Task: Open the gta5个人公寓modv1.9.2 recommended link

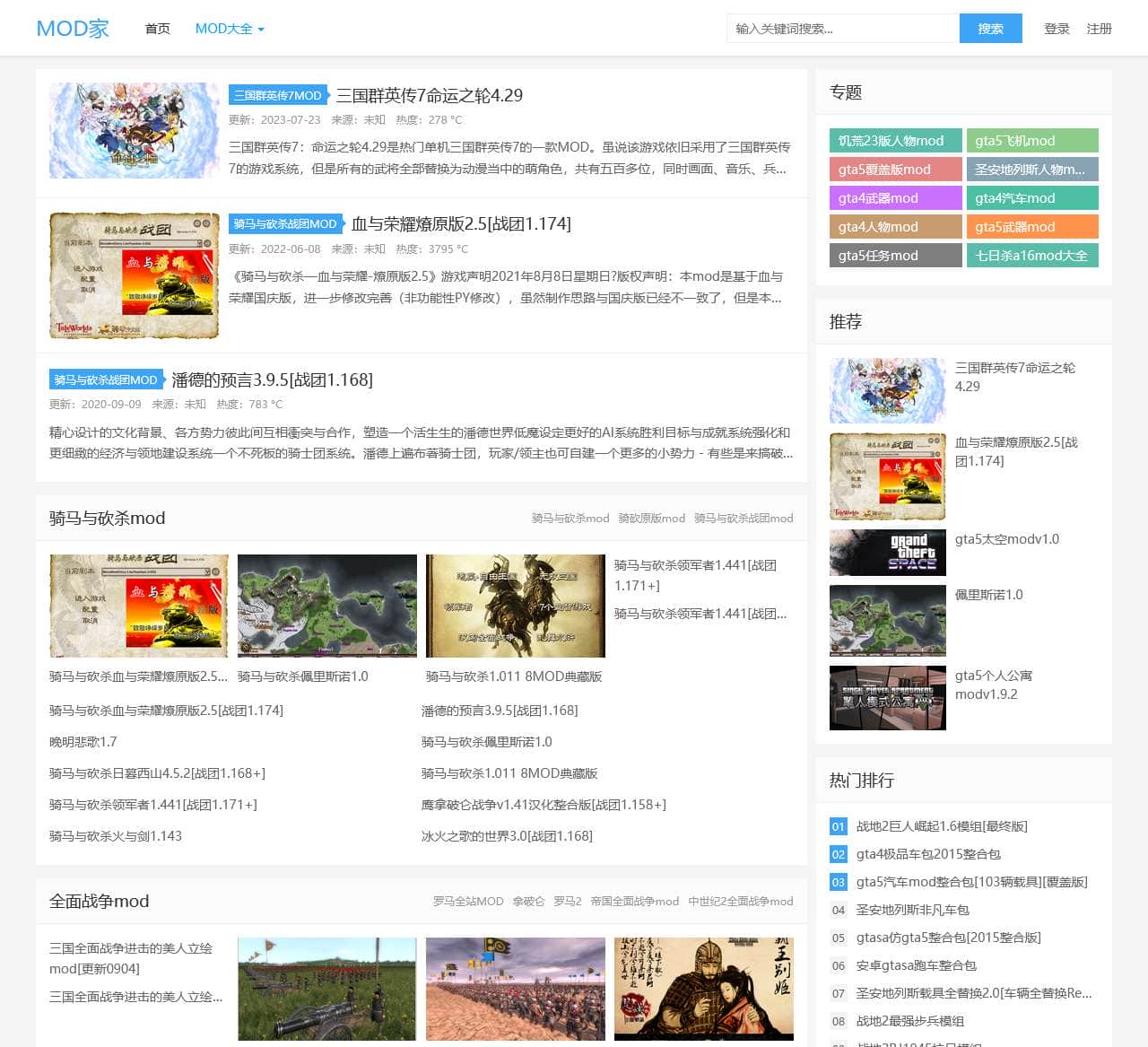Action: pos(994,685)
